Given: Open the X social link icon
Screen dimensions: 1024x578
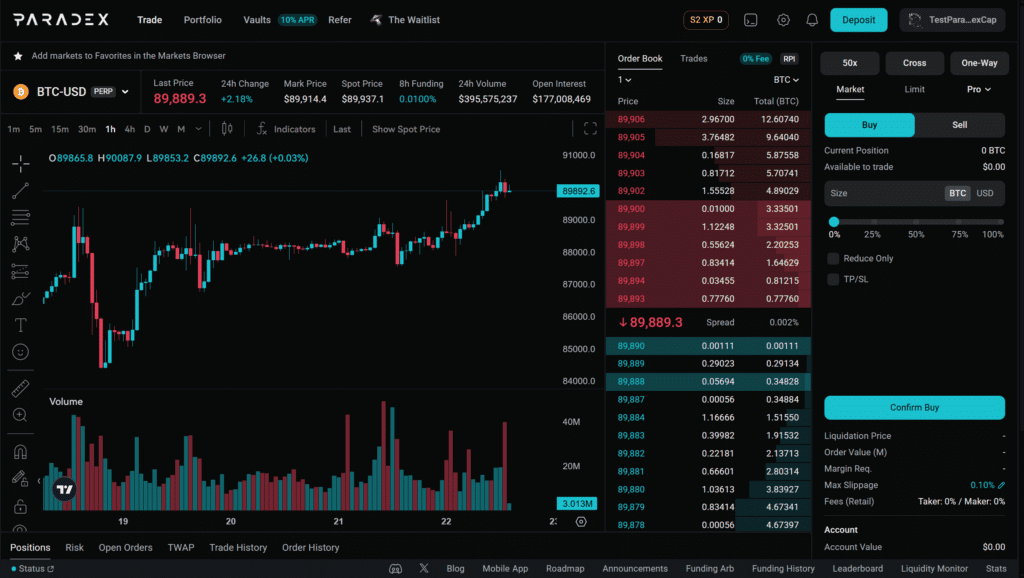Looking at the screenshot, I should 424,568.
